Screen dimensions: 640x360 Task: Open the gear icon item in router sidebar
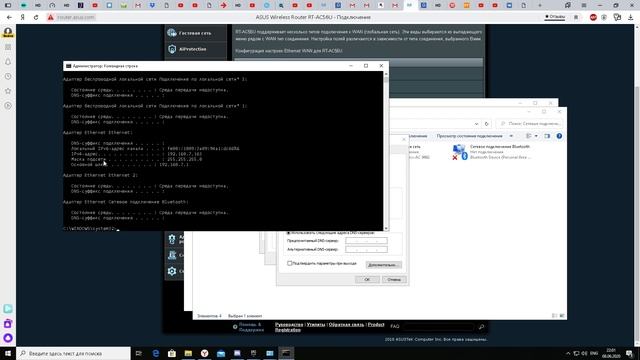(x=172, y=271)
